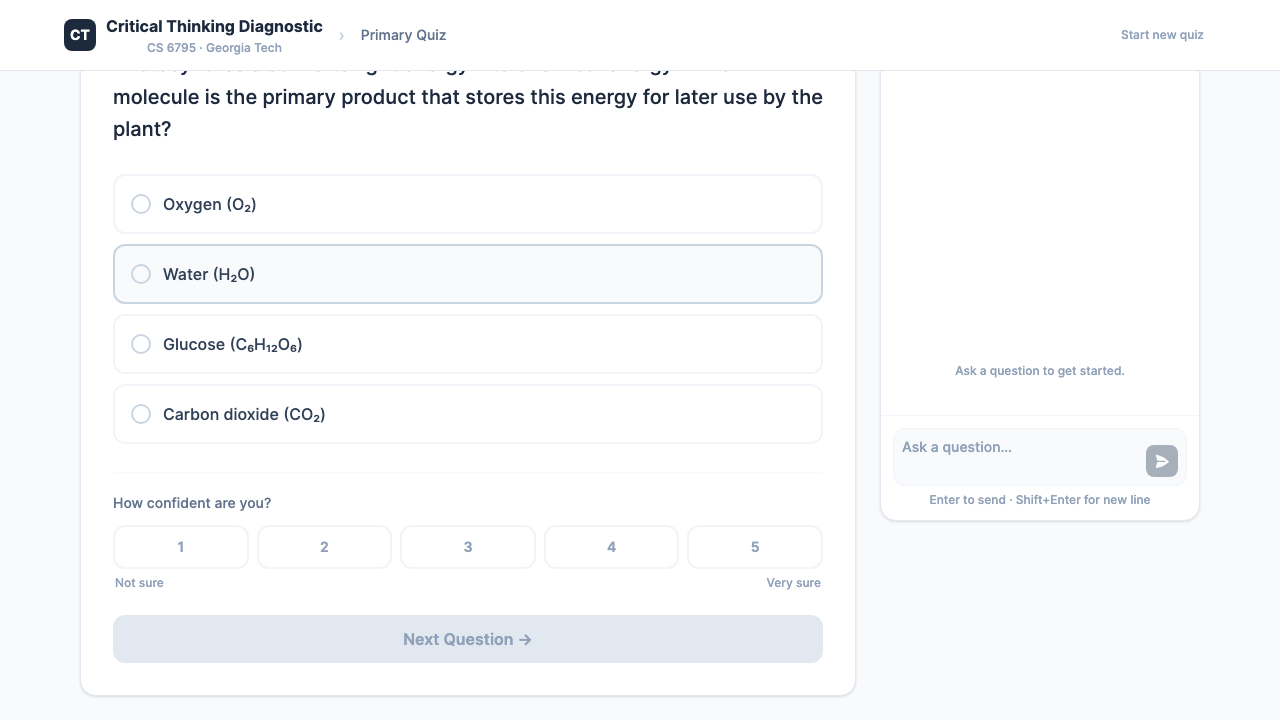Choose the Carbon dioxide (CO₂) answer option
This screenshot has height=720, width=1280.
(467, 414)
